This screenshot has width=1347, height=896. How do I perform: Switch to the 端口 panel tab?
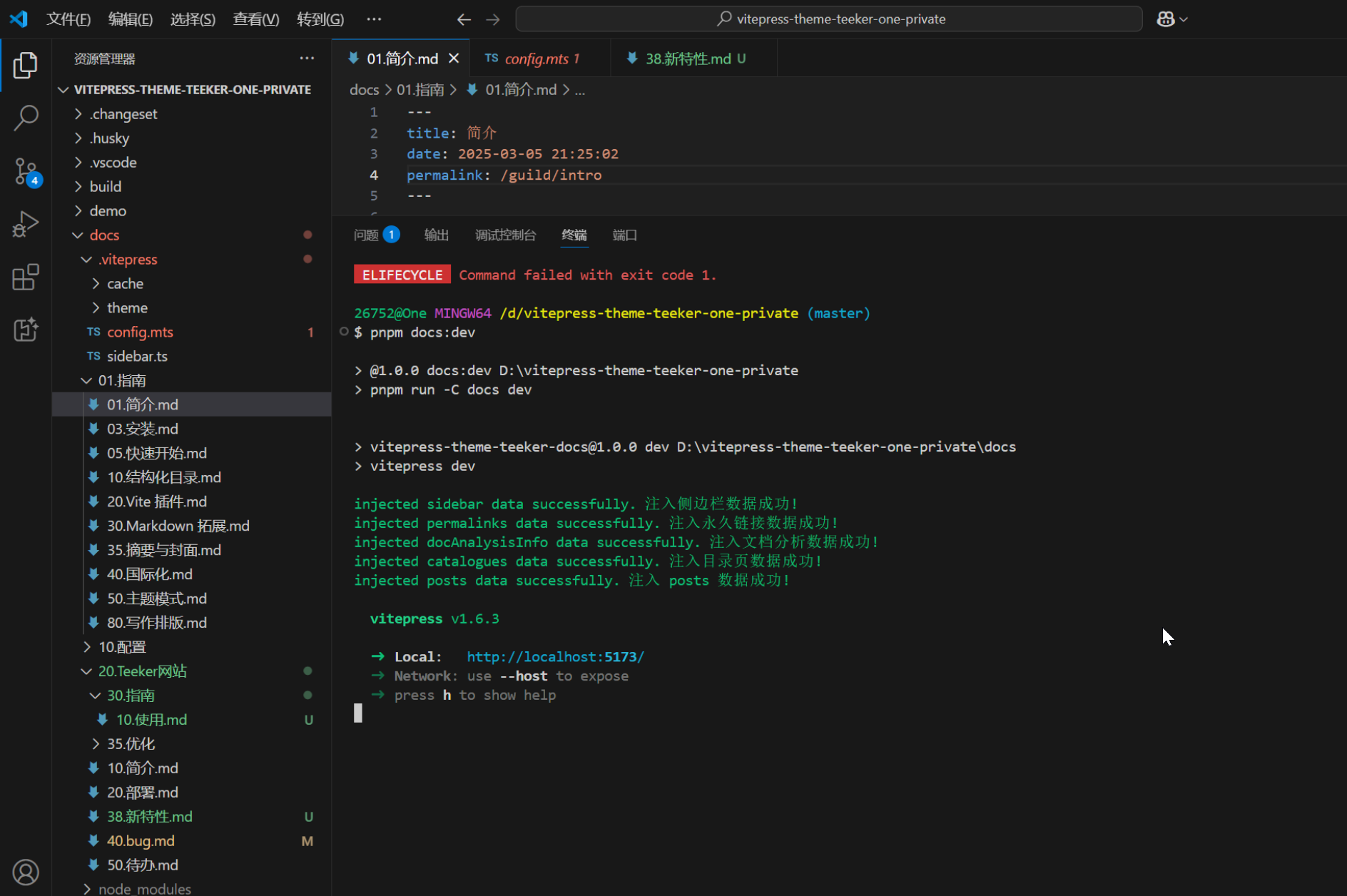click(x=625, y=235)
